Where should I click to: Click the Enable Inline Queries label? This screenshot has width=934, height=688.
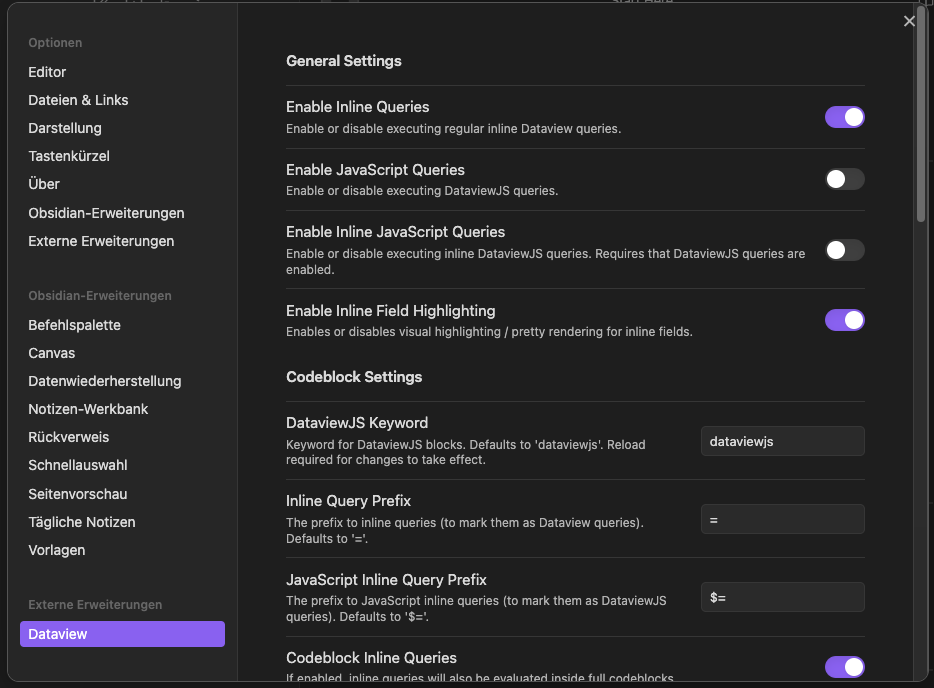pyautogui.click(x=357, y=107)
